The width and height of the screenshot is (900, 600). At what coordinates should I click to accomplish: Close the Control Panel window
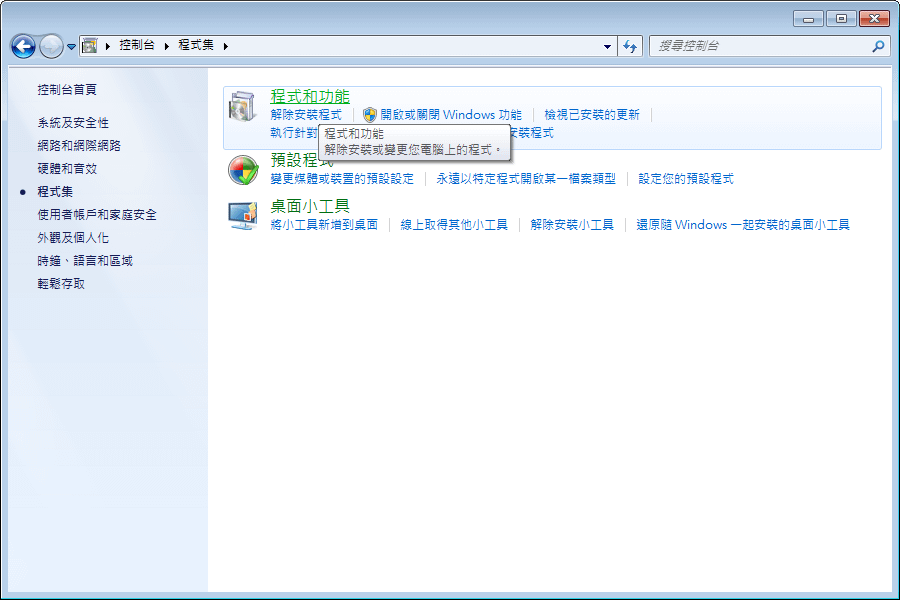coord(874,19)
